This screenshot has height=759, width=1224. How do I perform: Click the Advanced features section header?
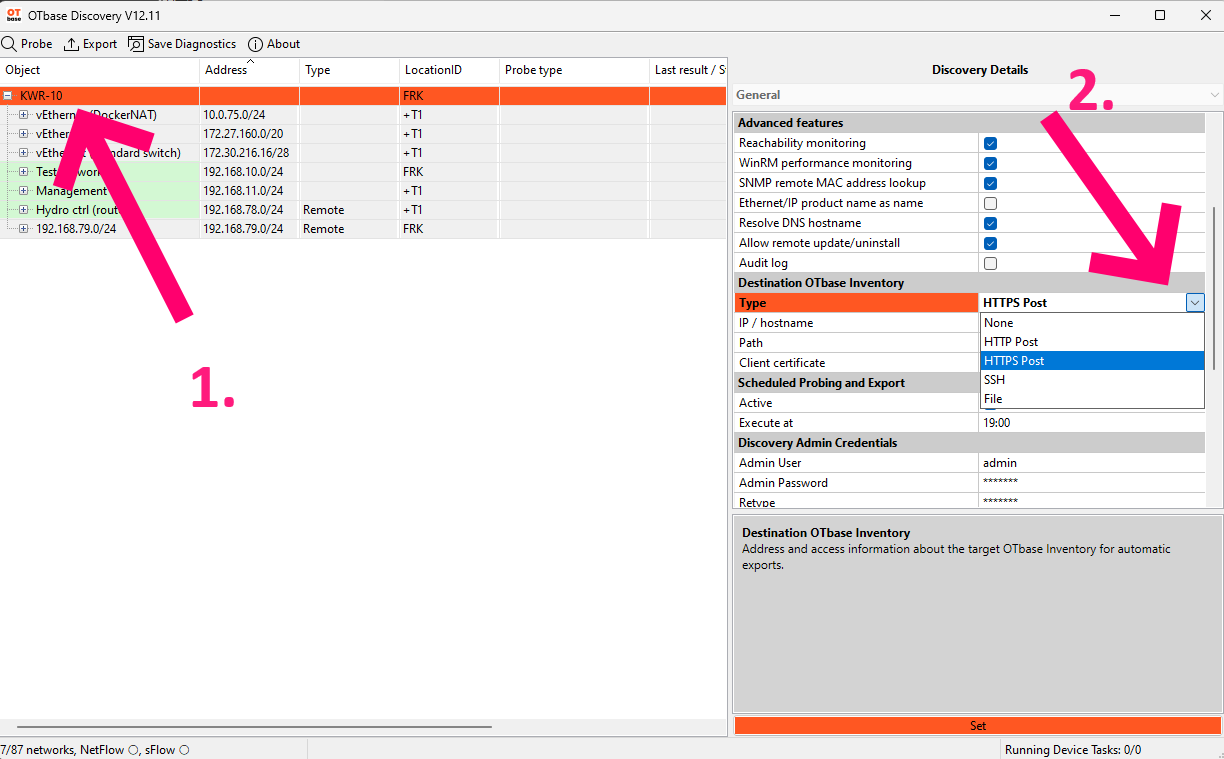(x=970, y=123)
